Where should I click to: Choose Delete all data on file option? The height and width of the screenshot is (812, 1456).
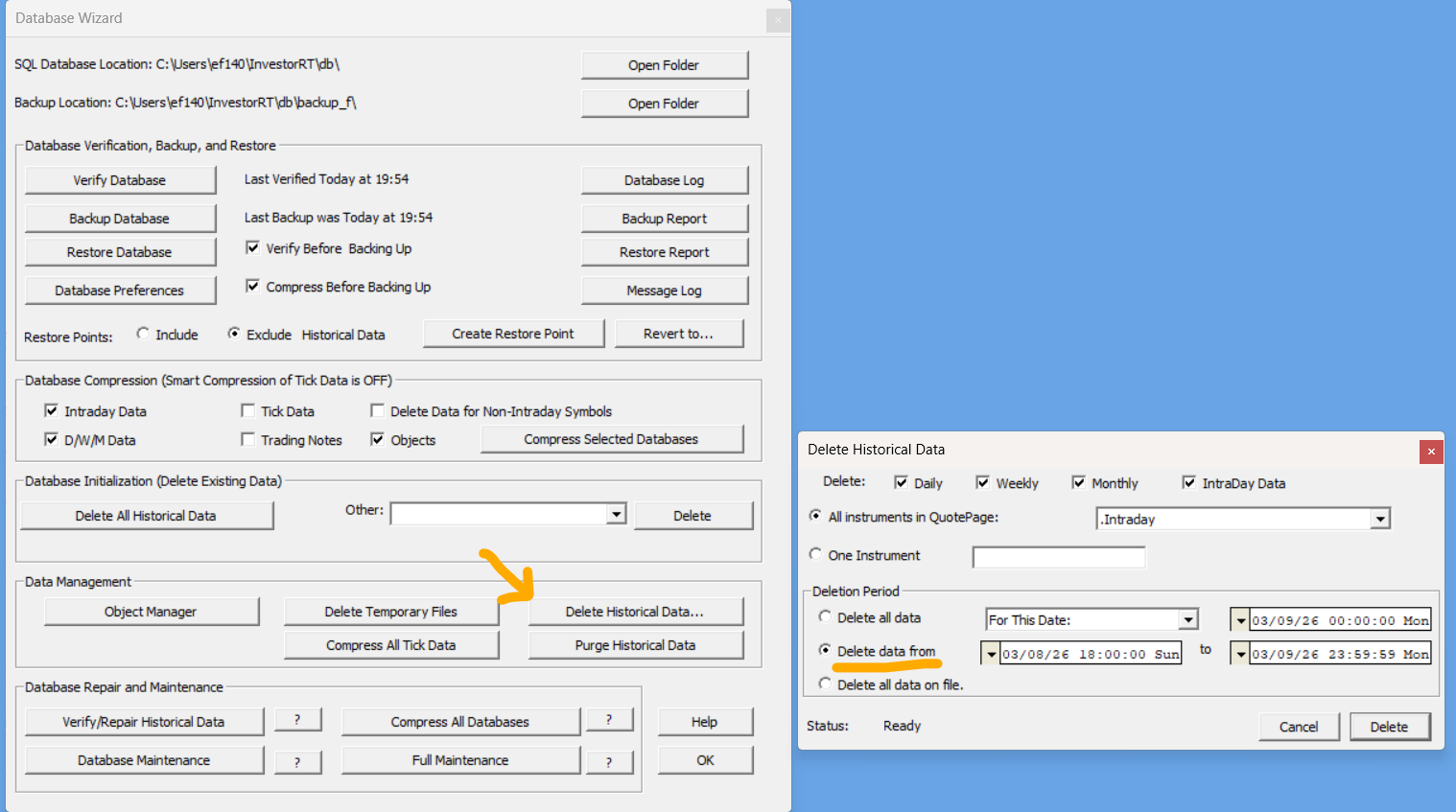(x=825, y=684)
